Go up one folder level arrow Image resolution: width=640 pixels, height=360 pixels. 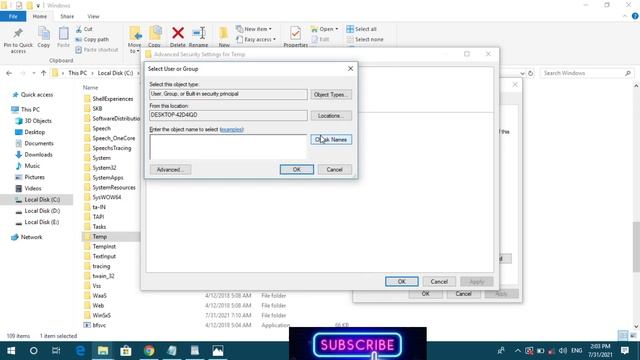click(43, 73)
